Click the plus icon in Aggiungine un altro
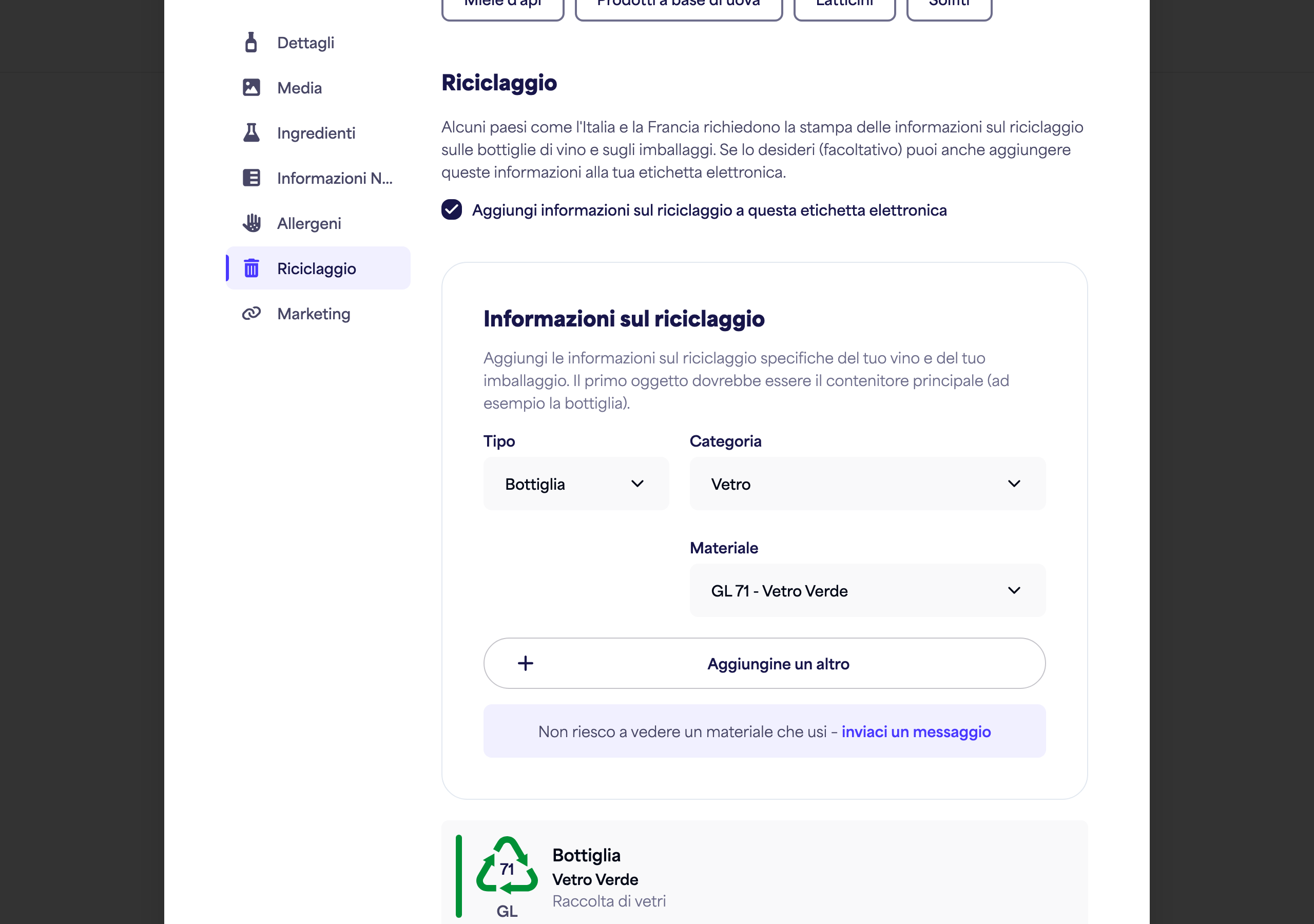1314x924 pixels. coord(526,664)
